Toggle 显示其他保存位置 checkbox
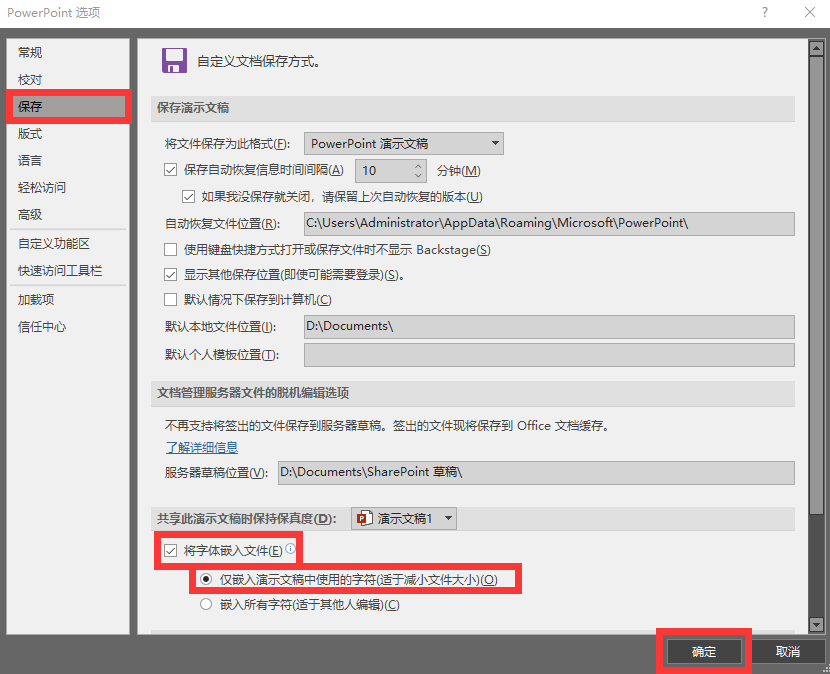The width and height of the screenshot is (830, 674). (x=170, y=275)
